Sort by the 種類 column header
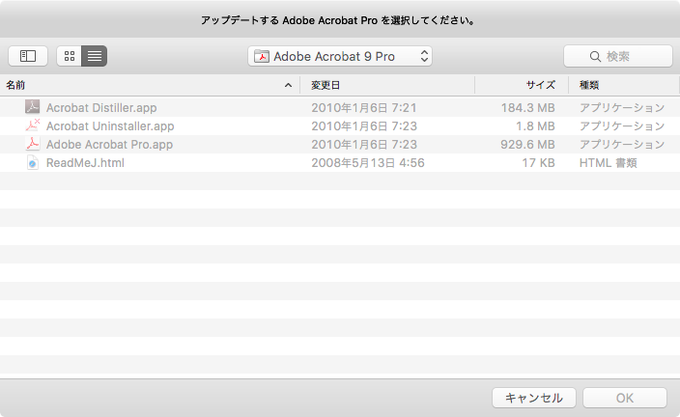680x417 pixels. (624, 85)
